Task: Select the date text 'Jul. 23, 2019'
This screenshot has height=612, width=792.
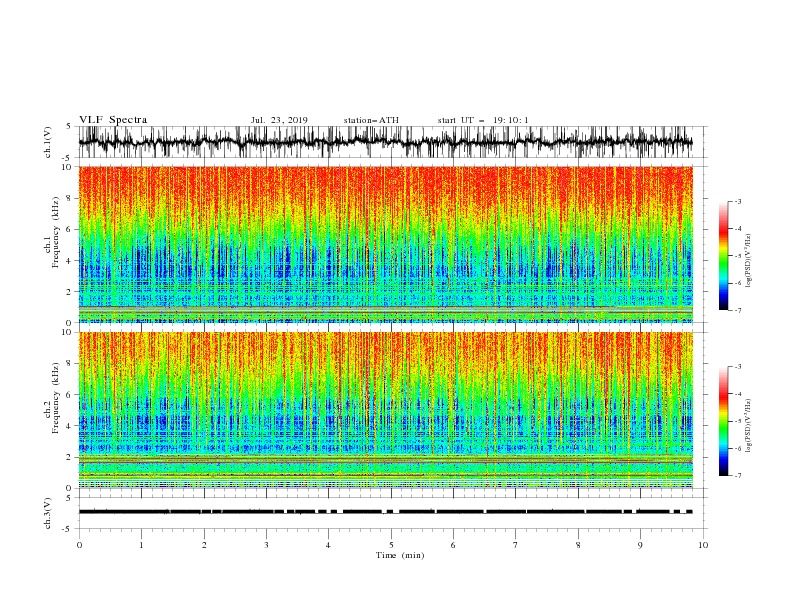Action: tap(279, 120)
